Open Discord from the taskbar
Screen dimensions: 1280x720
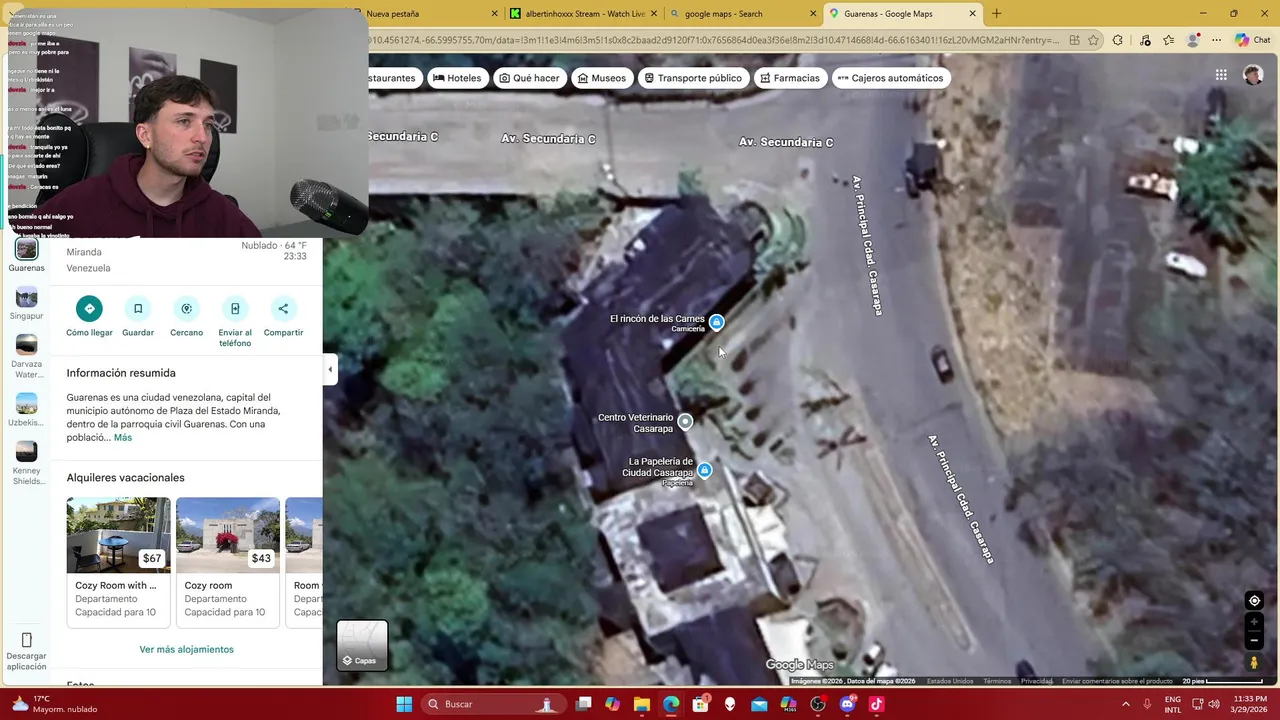[847, 704]
